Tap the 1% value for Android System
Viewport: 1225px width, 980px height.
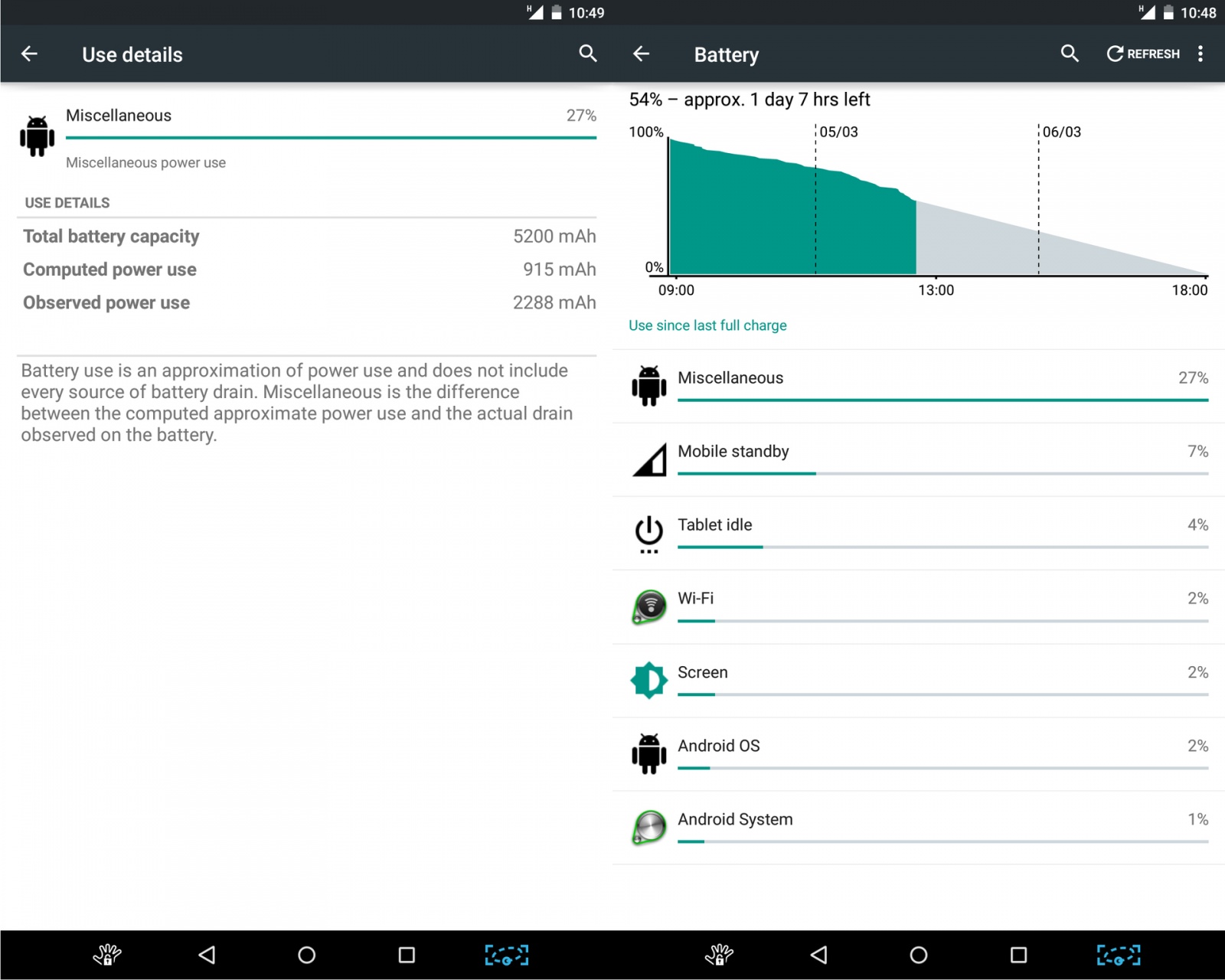tap(1198, 819)
